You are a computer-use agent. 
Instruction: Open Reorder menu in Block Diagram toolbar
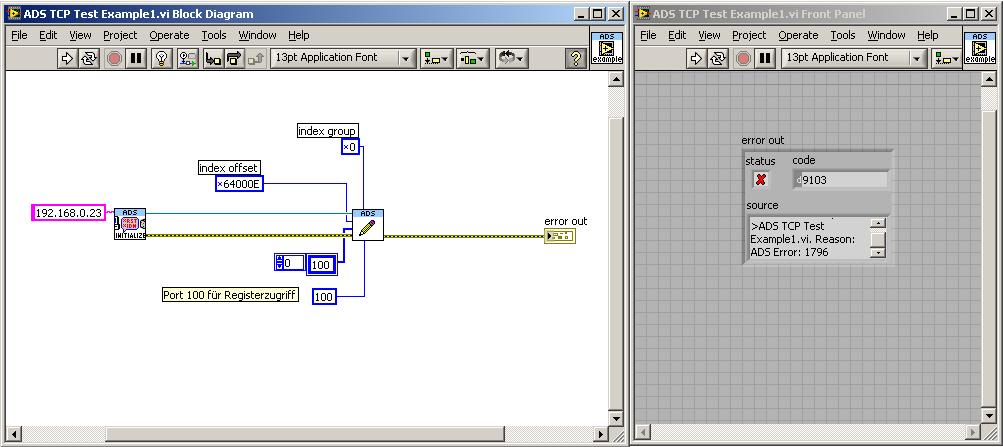(510, 59)
